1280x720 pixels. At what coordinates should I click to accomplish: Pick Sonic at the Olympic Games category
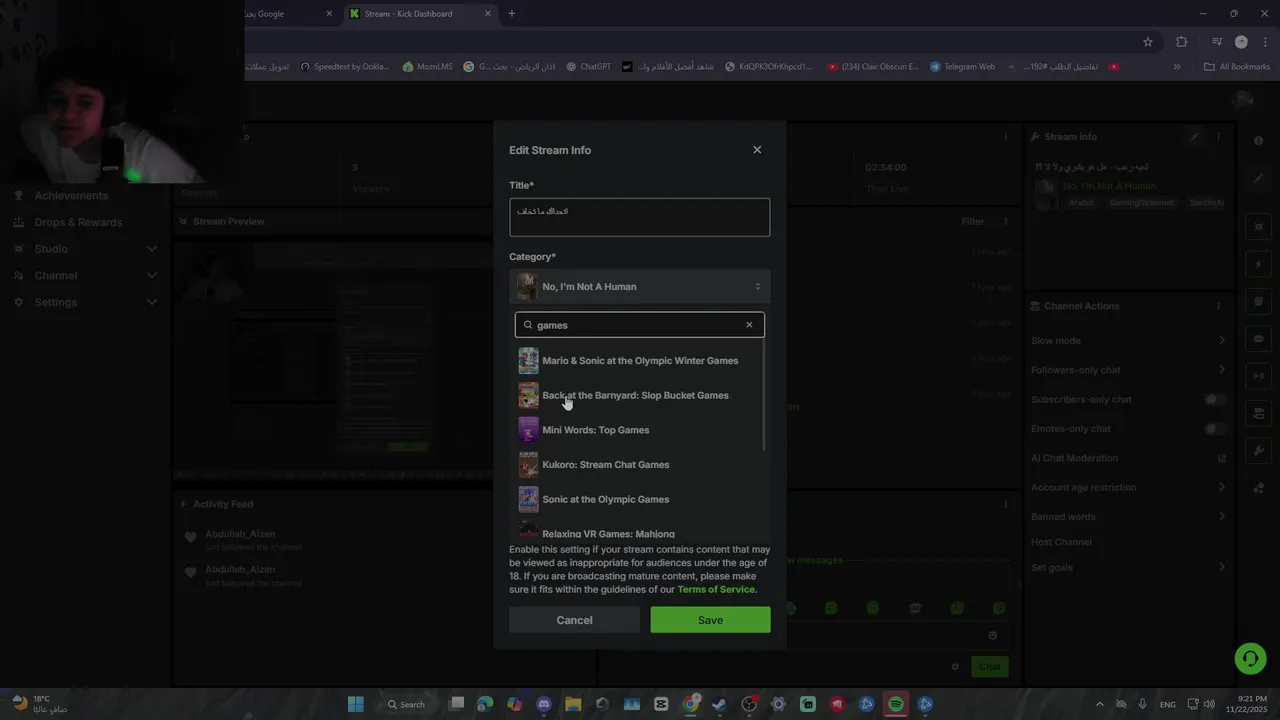pyautogui.click(x=639, y=499)
